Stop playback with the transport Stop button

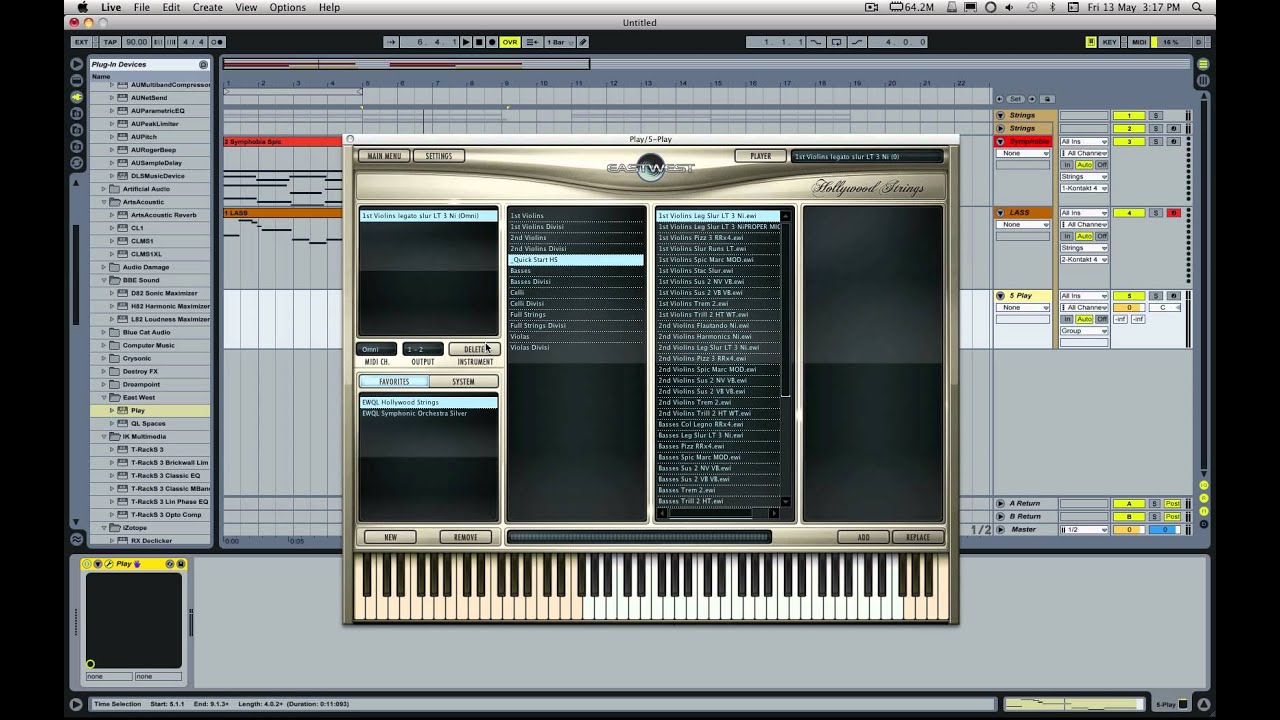[479, 42]
